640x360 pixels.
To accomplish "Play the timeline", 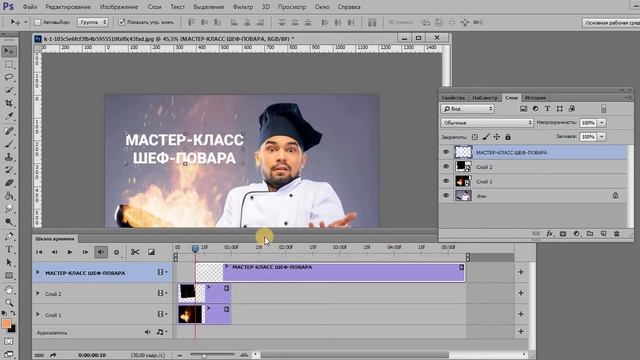I will (x=70, y=252).
